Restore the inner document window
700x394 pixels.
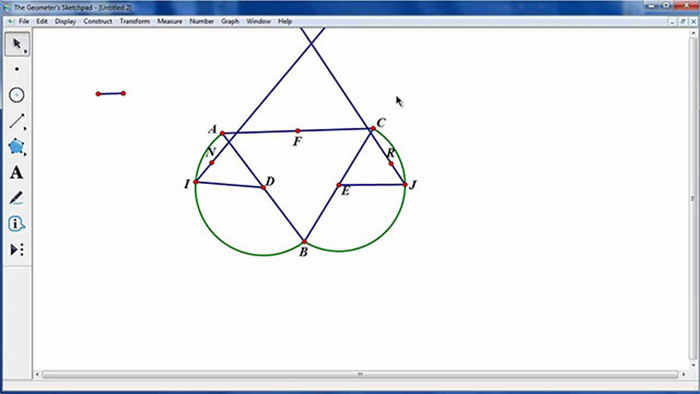tap(683, 21)
